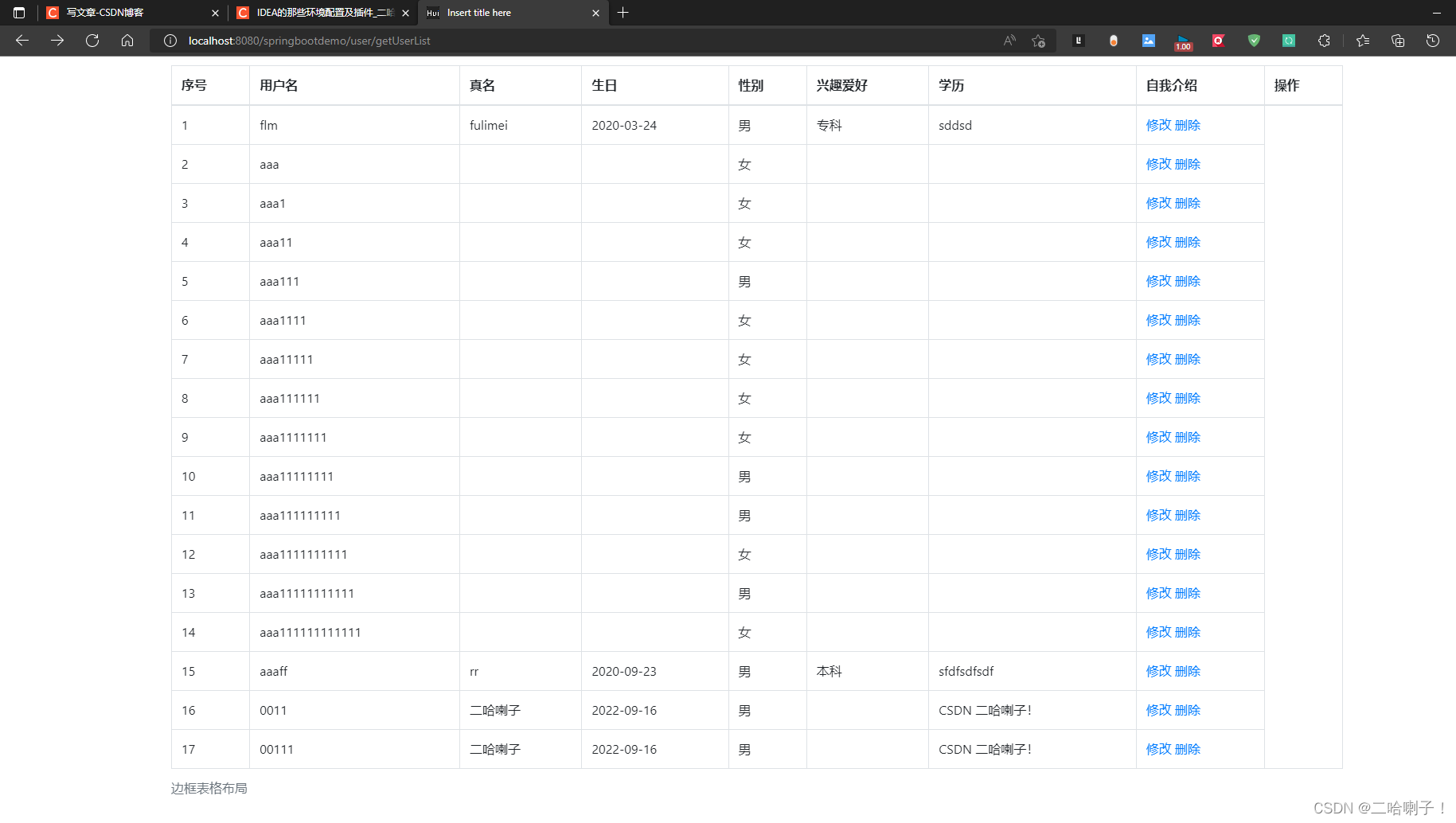
Task: Reload the current page
Action: (x=92, y=41)
